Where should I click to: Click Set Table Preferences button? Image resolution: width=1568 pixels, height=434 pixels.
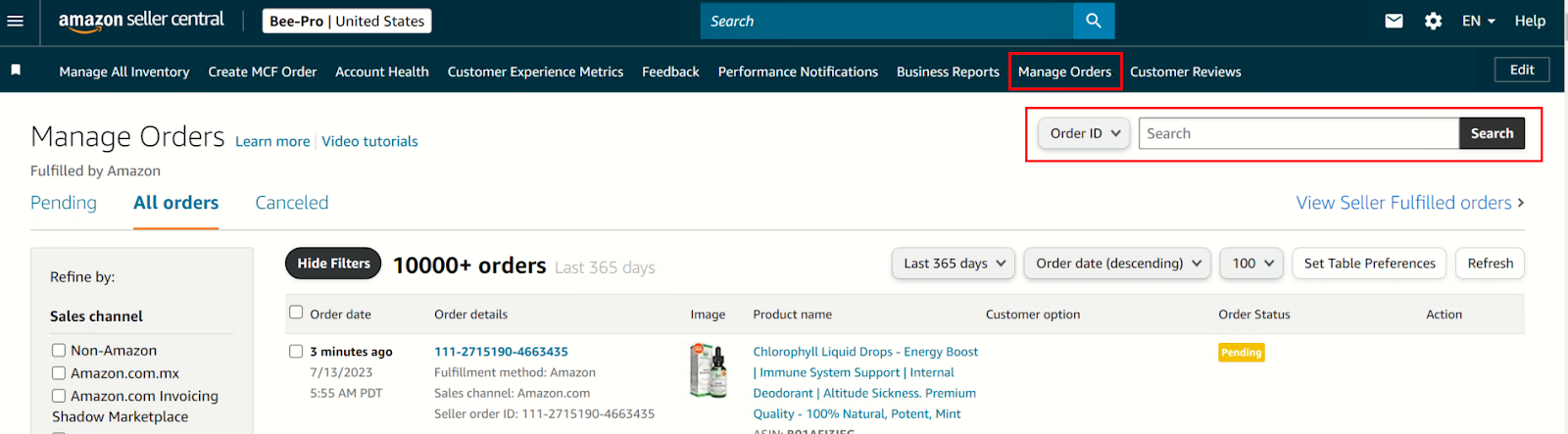(x=1369, y=263)
